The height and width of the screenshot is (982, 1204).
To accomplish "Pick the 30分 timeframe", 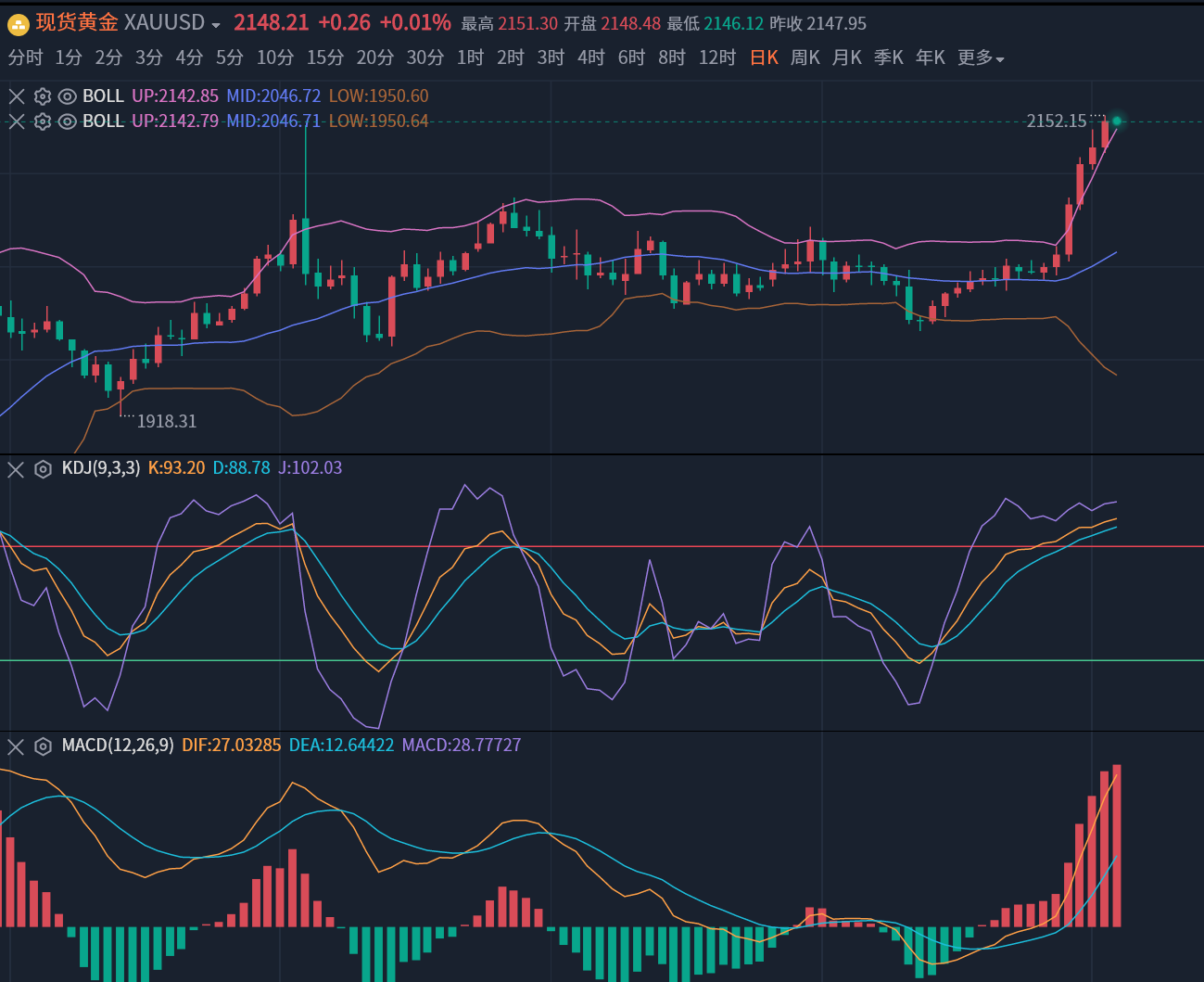I will pyautogui.click(x=425, y=58).
